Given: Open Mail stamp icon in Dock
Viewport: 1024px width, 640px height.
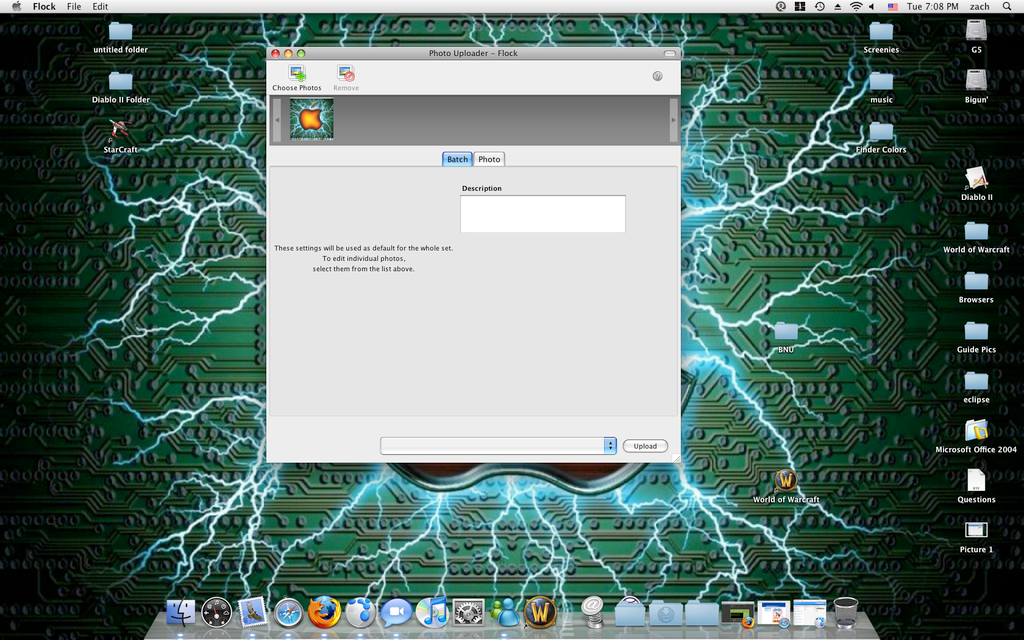Looking at the screenshot, I should (252, 612).
